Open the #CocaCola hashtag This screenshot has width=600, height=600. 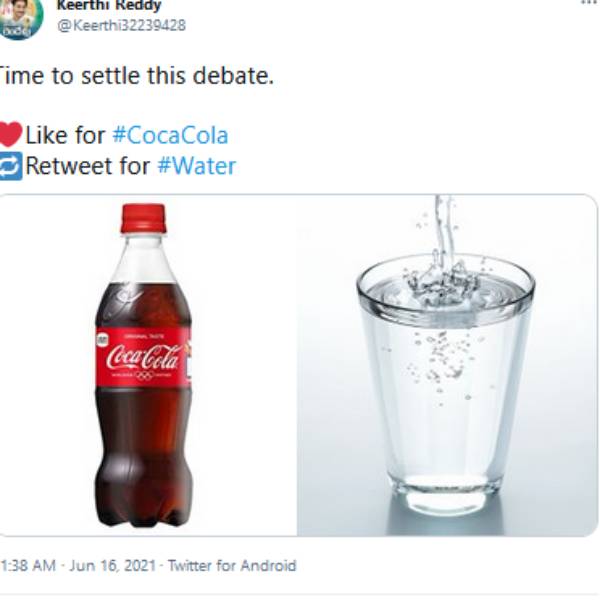pyautogui.click(x=170, y=134)
